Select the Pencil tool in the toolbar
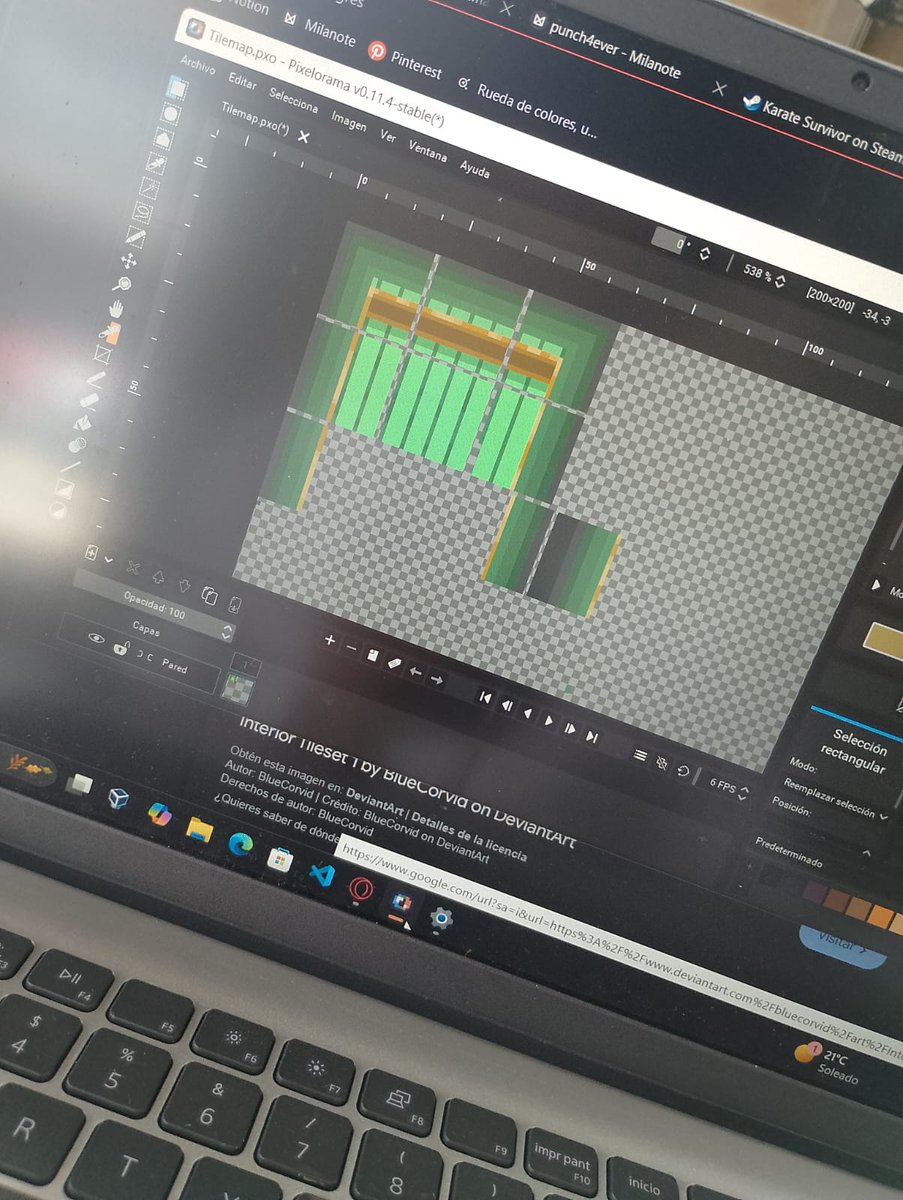Screen dimensions: 903x1200 point(96,380)
